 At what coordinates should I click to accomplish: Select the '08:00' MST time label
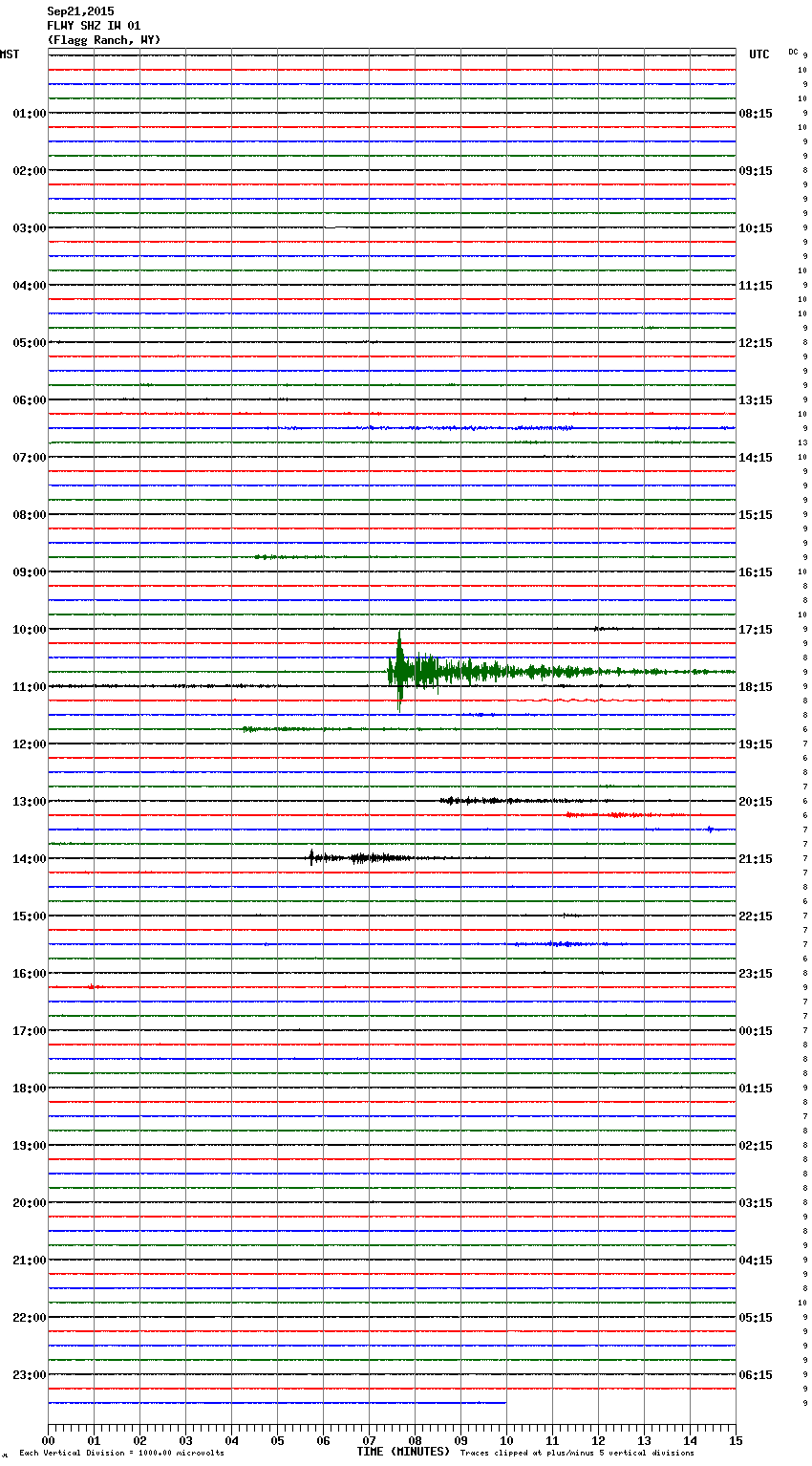point(30,515)
